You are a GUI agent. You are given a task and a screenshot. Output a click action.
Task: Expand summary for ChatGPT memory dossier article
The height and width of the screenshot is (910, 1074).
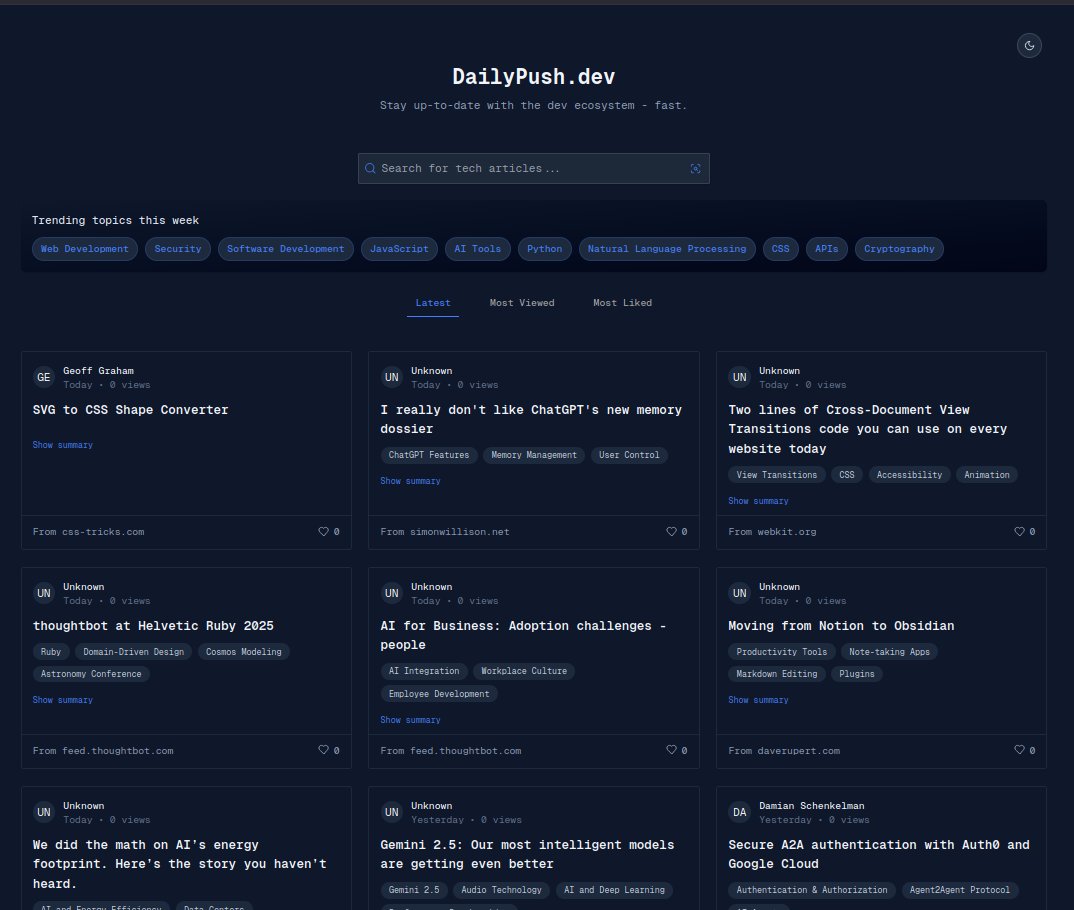click(410, 481)
